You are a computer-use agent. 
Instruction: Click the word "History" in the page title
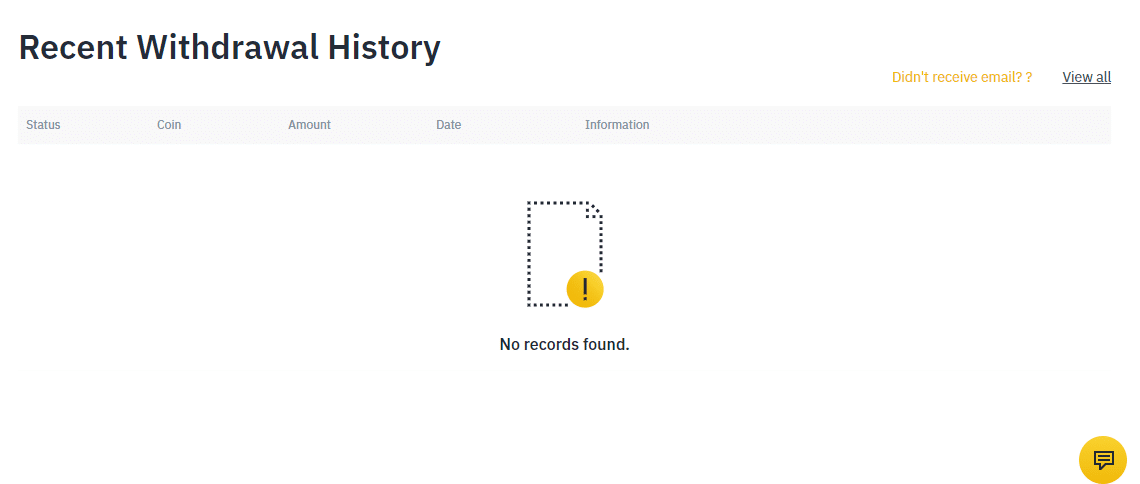tap(384, 48)
